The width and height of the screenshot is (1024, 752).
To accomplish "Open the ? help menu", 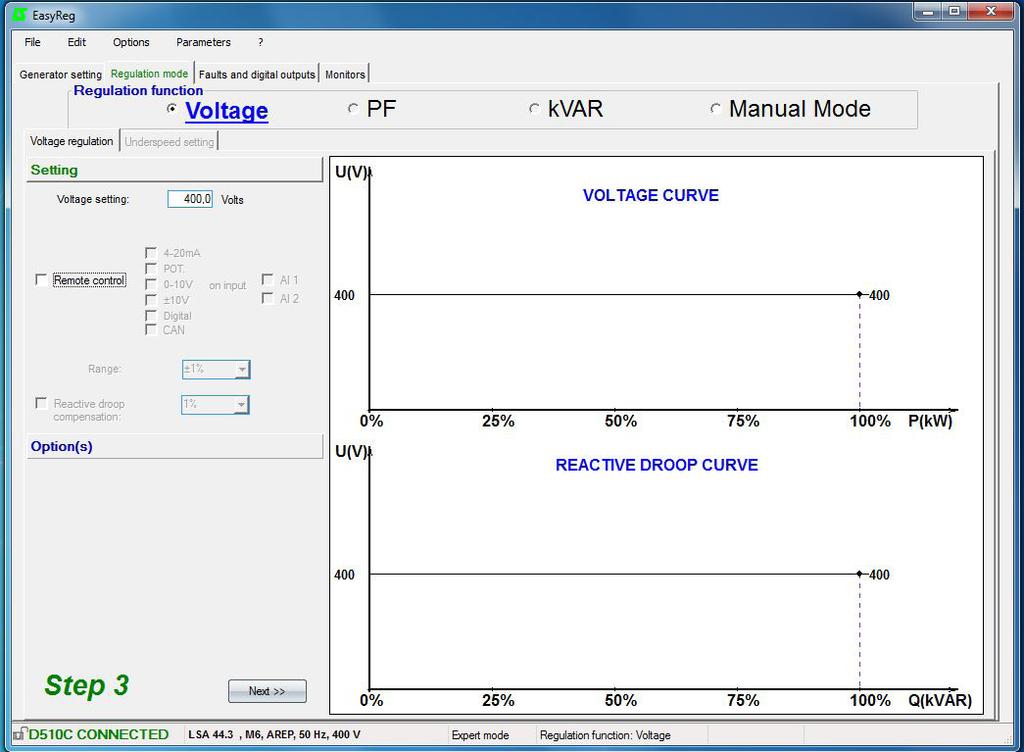I will coord(261,42).
